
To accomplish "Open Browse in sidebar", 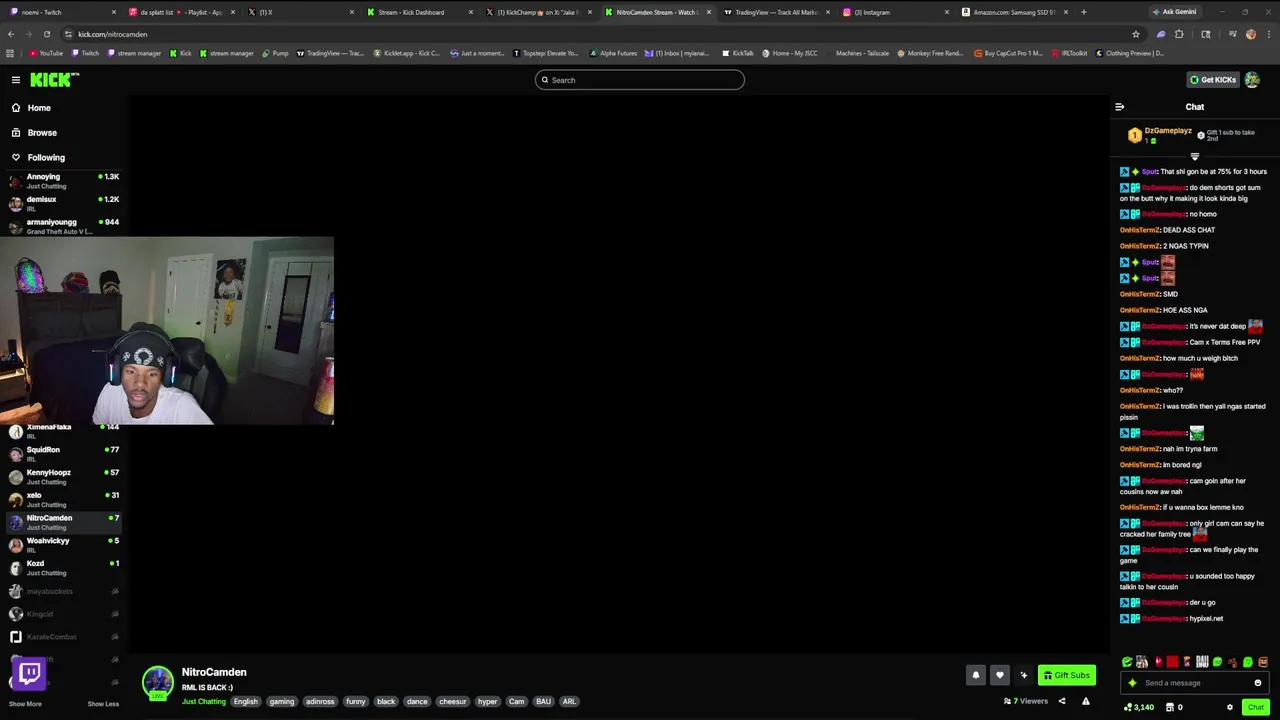I will pos(34,132).
